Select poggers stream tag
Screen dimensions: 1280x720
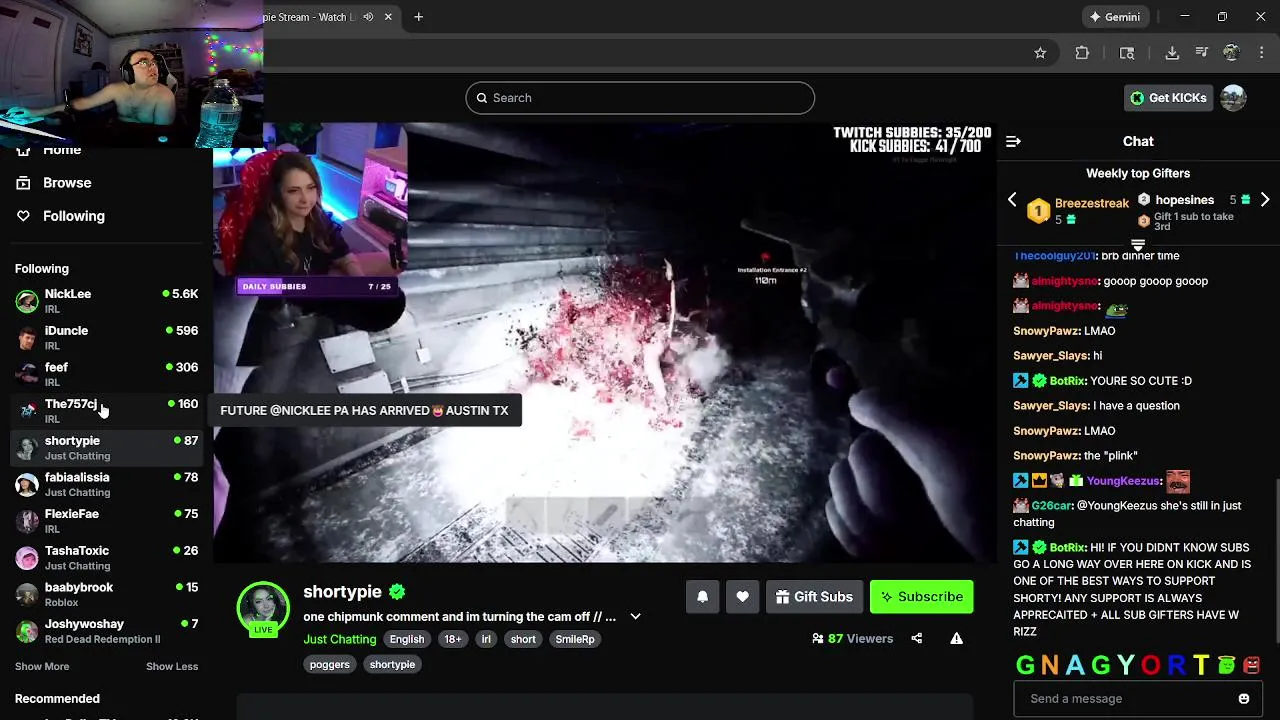[x=330, y=664]
